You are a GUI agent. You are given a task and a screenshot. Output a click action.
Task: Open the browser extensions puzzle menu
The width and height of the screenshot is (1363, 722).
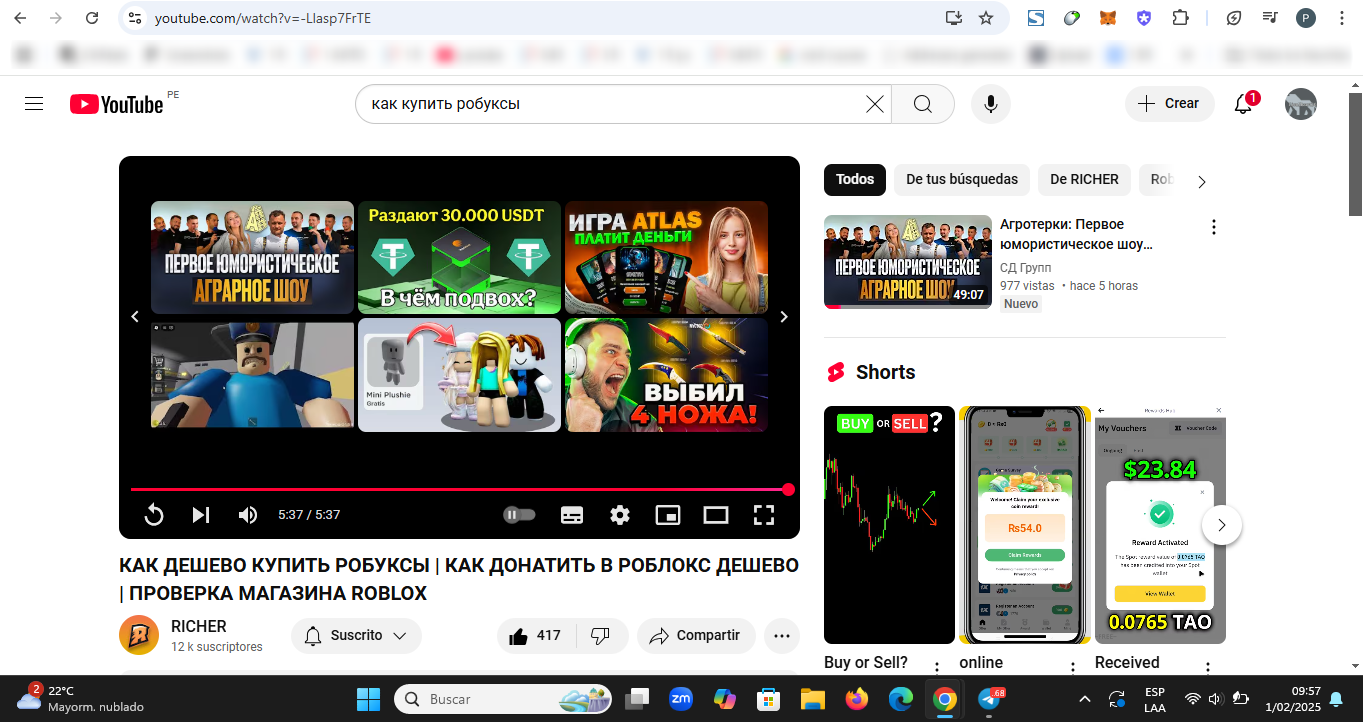(x=1181, y=18)
